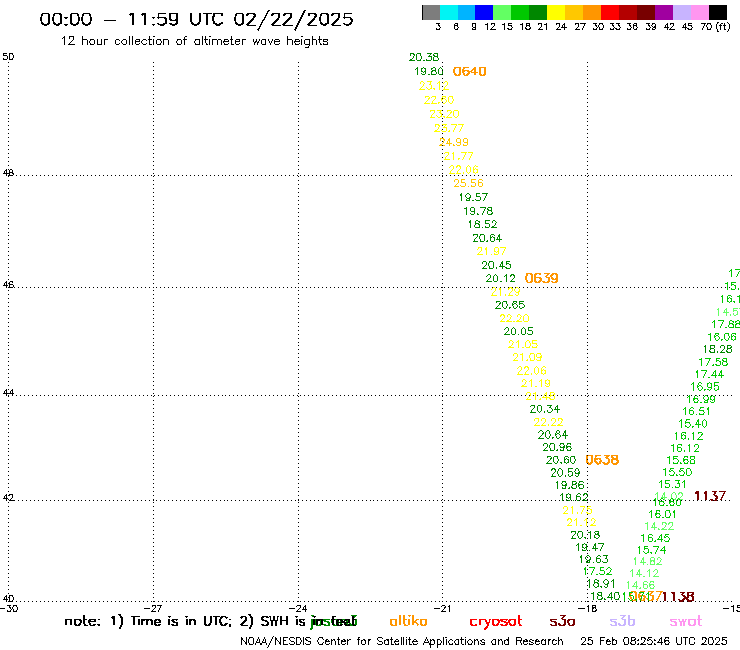Viewport: 740px width, 650px height.
Task: Click the 20.45 wave height value
Action: [496, 265]
